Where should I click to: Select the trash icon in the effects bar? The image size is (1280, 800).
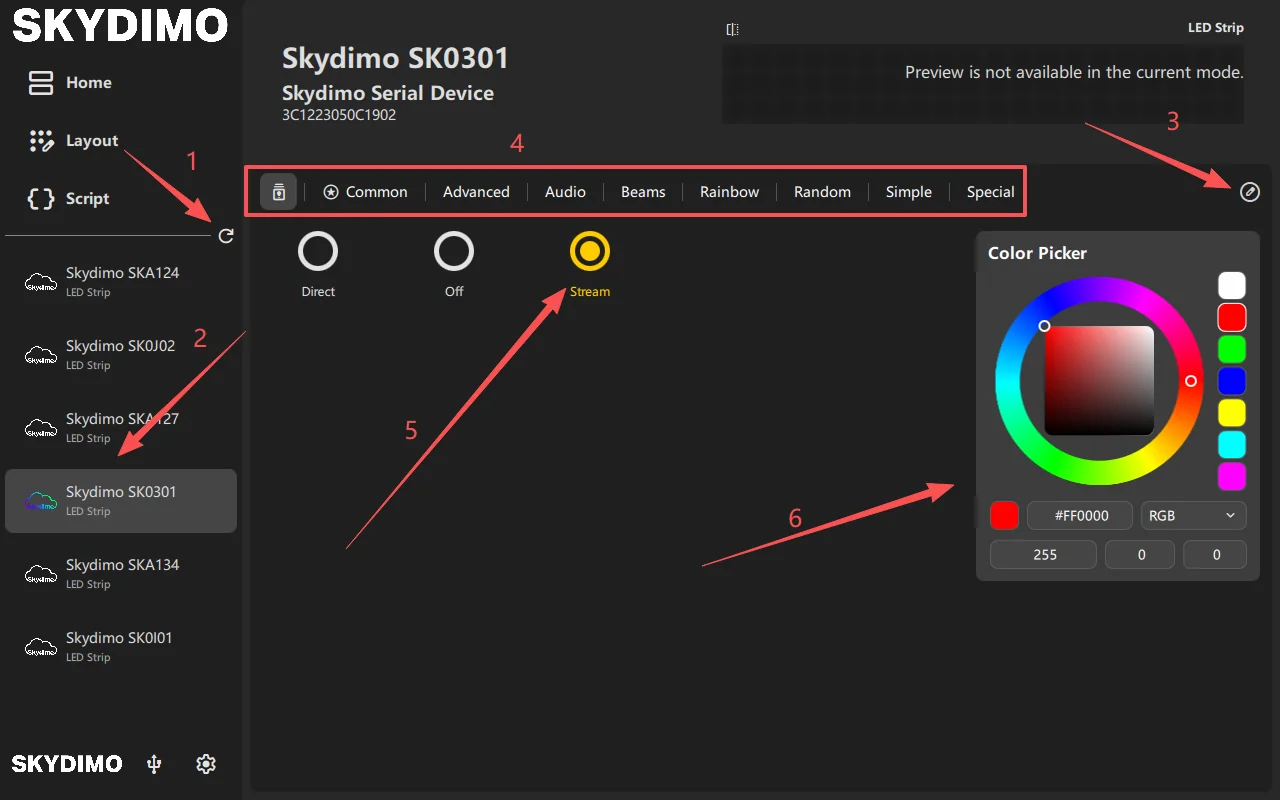tap(277, 191)
